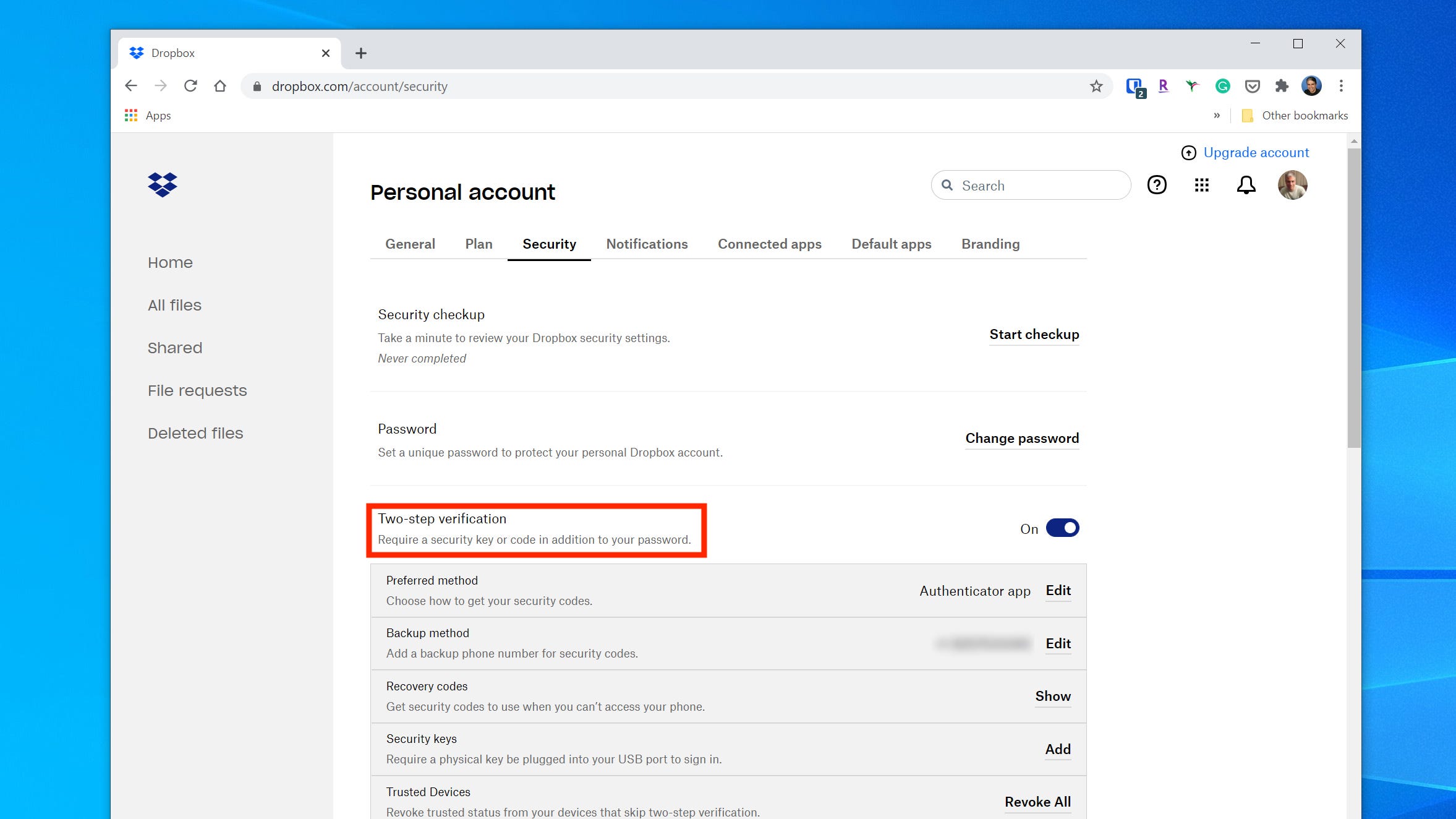Click the Pocket extension icon
The image size is (1456, 819).
click(x=1253, y=86)
